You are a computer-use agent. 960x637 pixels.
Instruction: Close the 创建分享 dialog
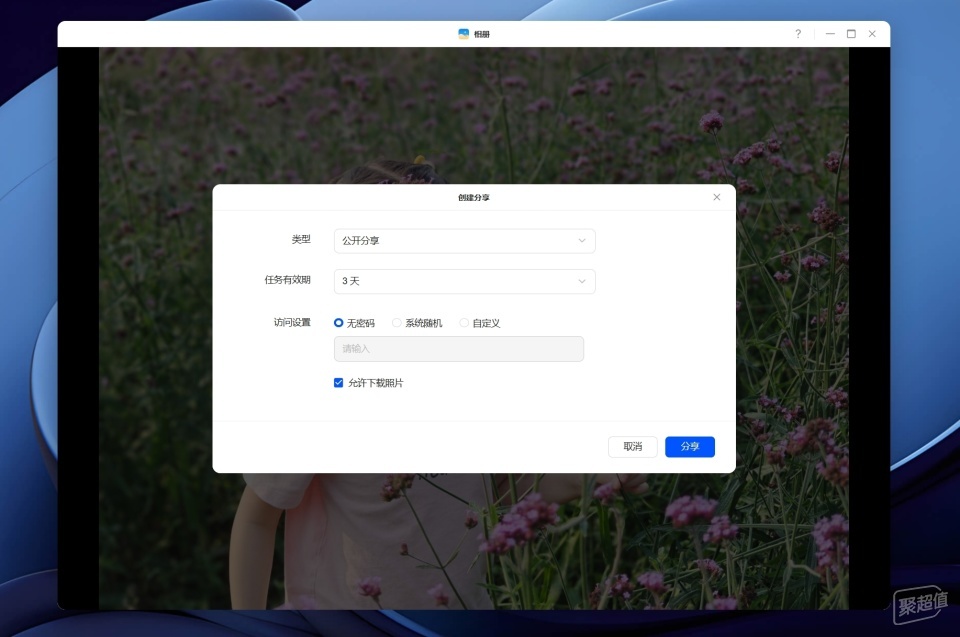point(716,197)
